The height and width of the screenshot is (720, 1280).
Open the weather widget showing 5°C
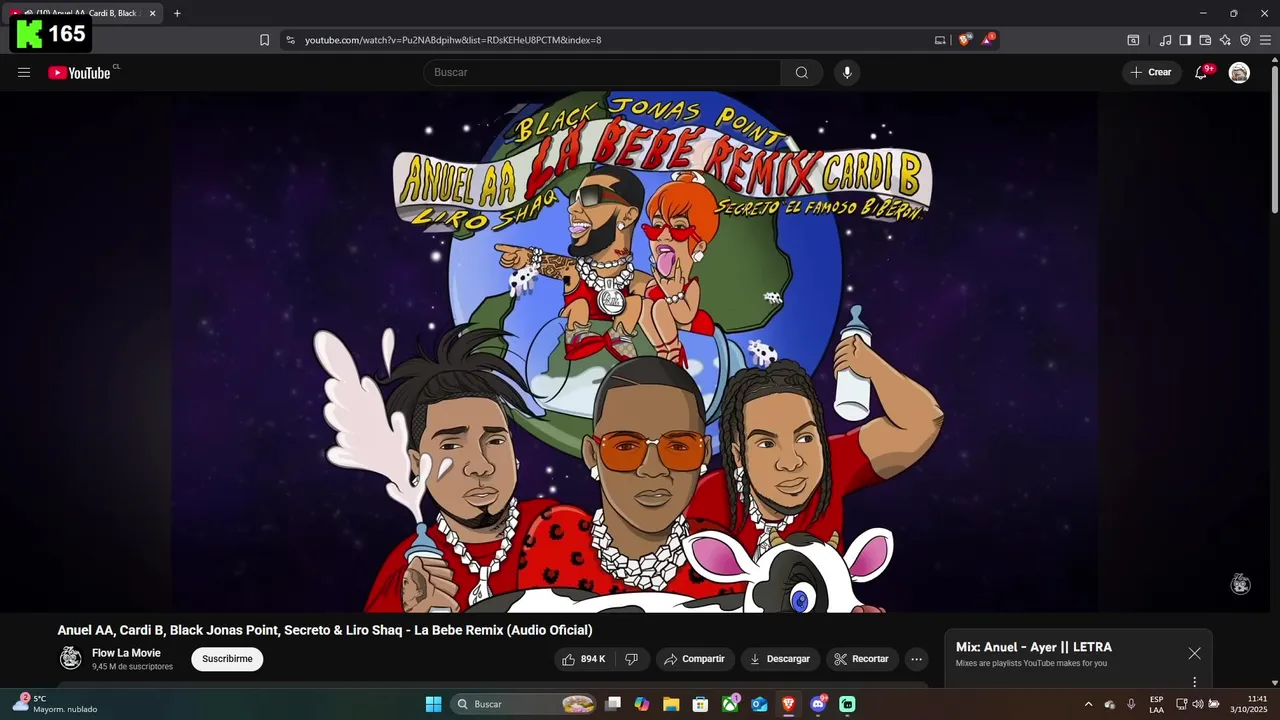tap(56, 704)
